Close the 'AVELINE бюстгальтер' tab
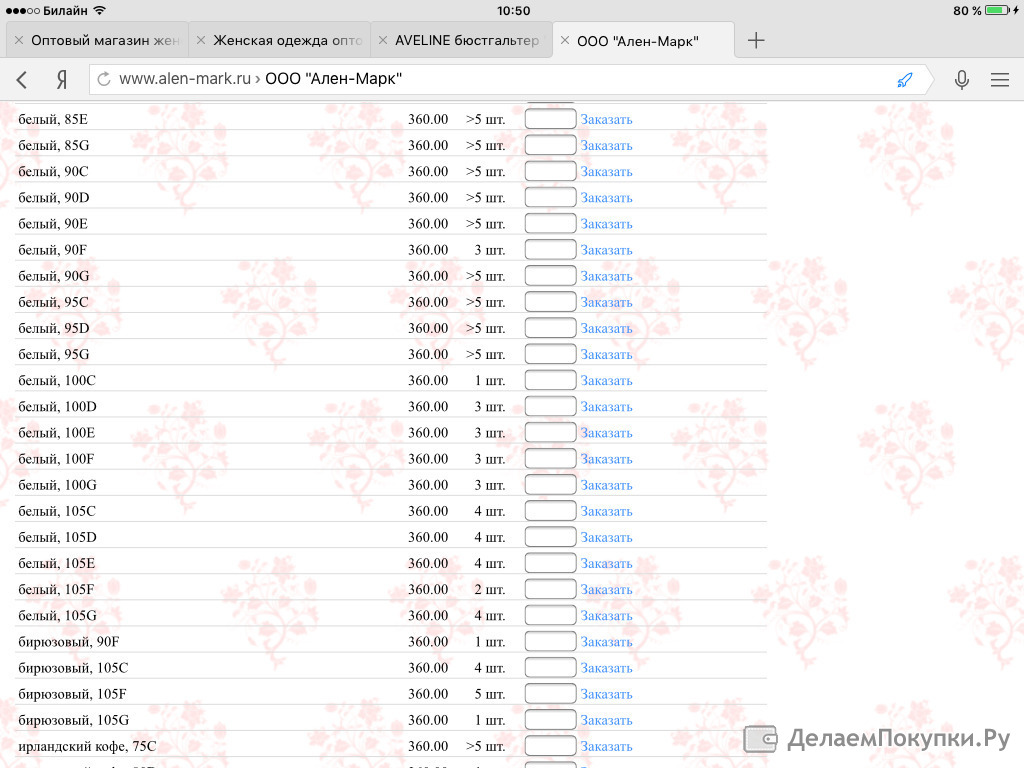The image size is (1024, 768). pos(383,40)
